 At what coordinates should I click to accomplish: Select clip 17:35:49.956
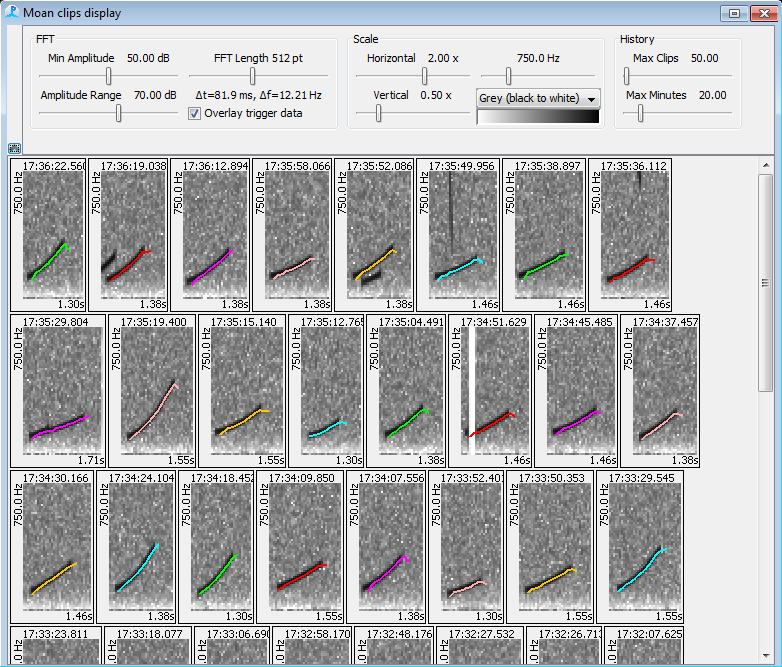coord(458,235)
